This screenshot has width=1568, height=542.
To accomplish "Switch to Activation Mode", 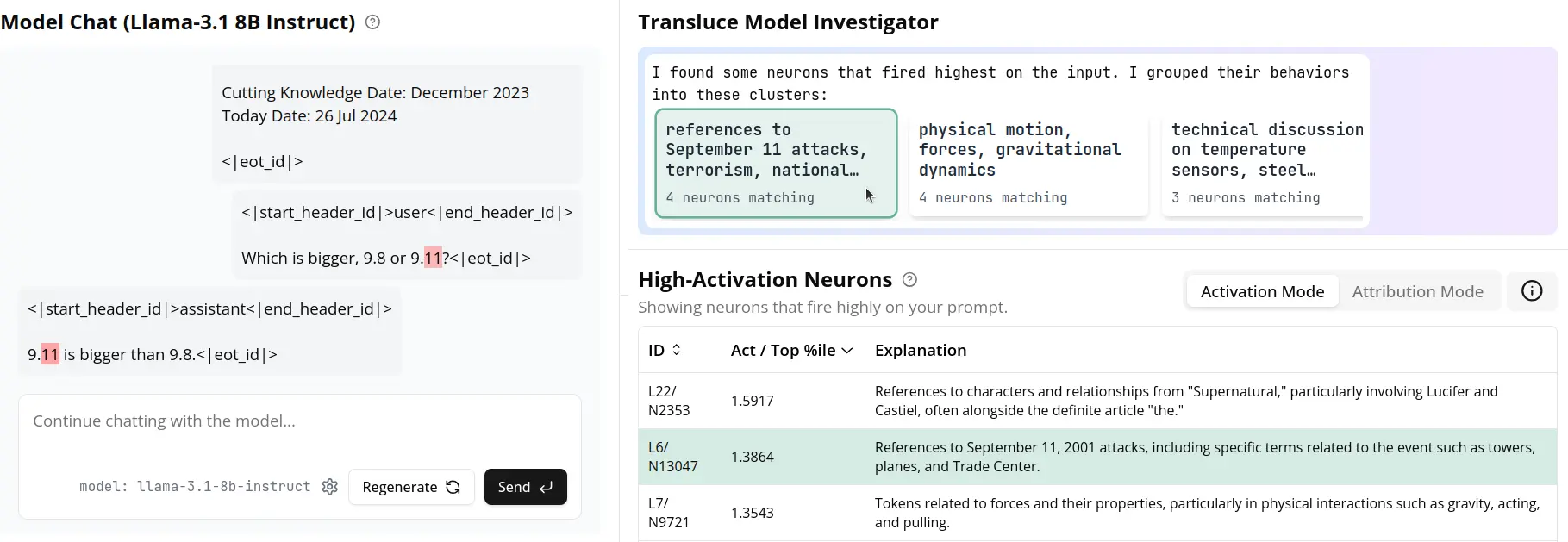I will coord(1261,291).
